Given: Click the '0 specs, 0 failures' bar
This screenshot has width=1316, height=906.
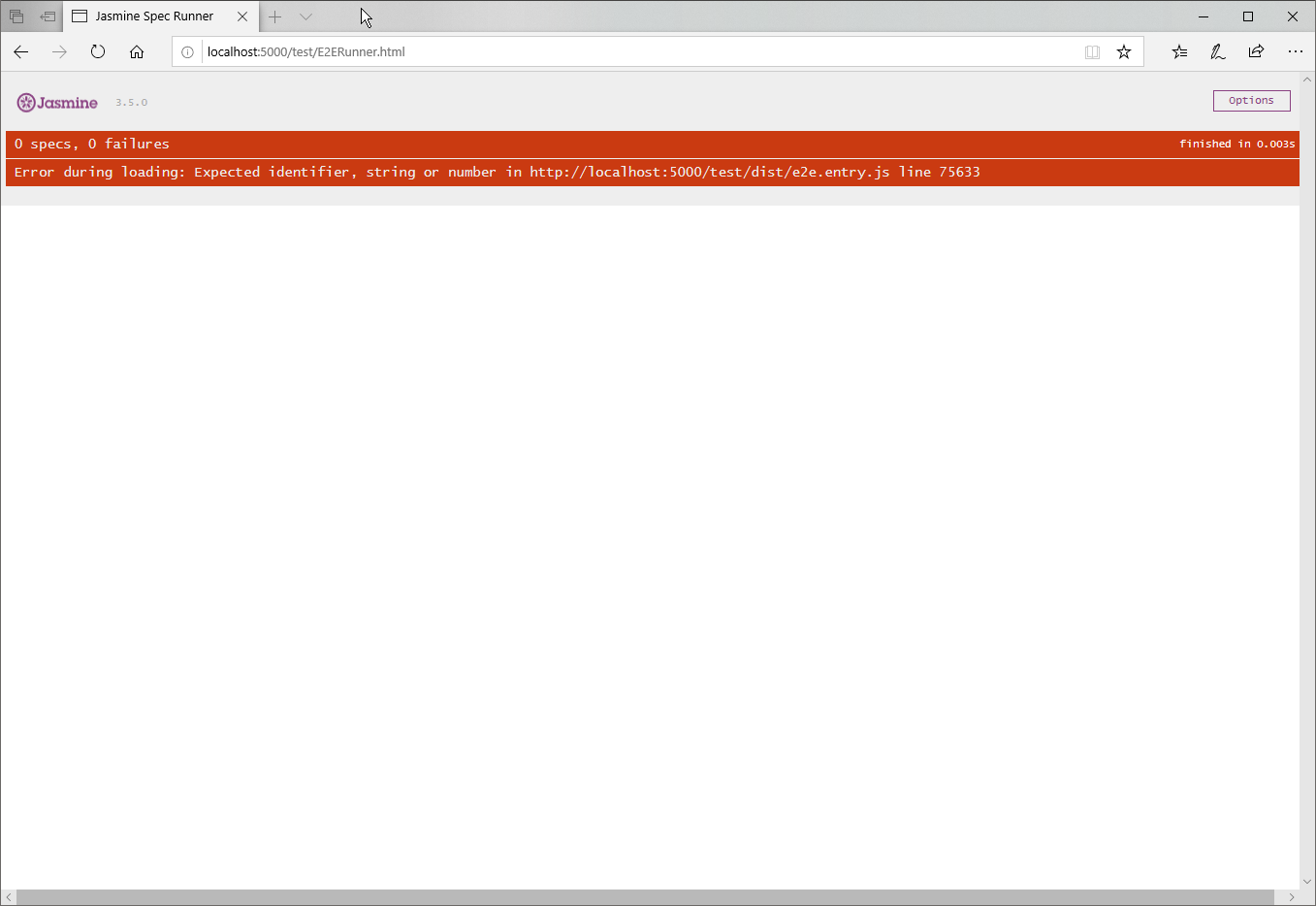Looking at the screenshot, I should pos(653,145).
